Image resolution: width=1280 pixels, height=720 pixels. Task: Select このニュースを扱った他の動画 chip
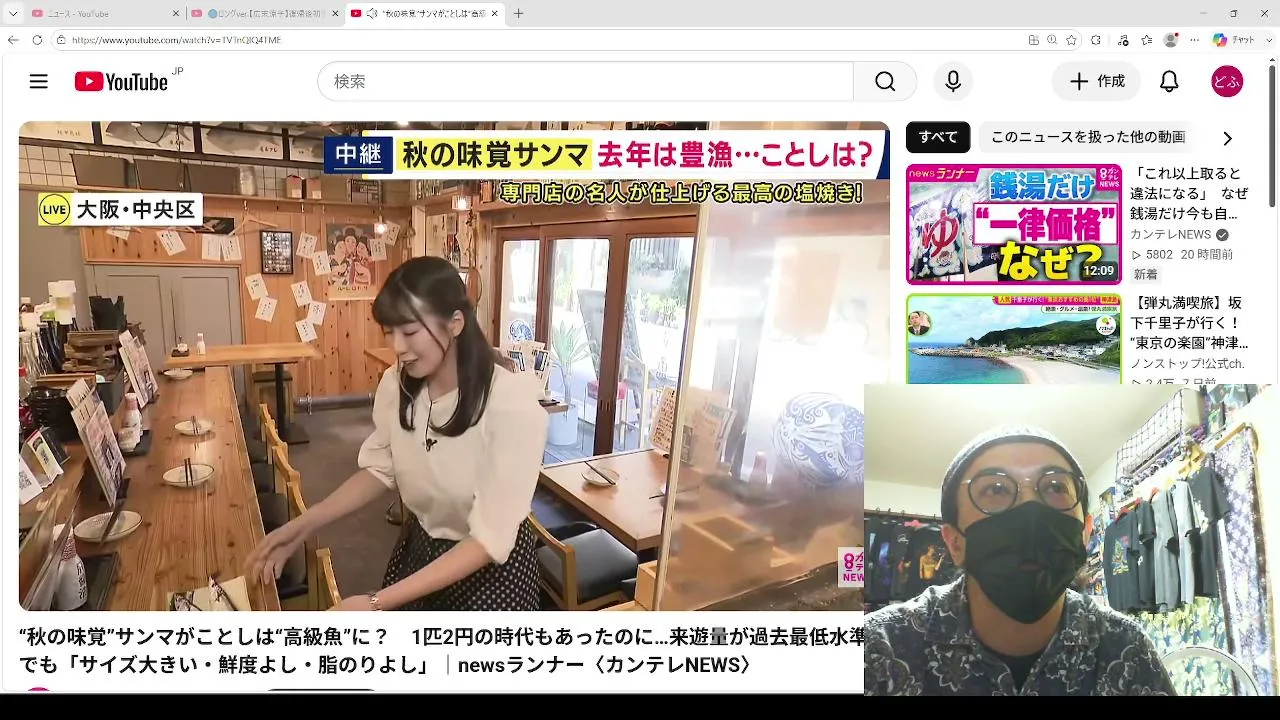pos(1088,137)
